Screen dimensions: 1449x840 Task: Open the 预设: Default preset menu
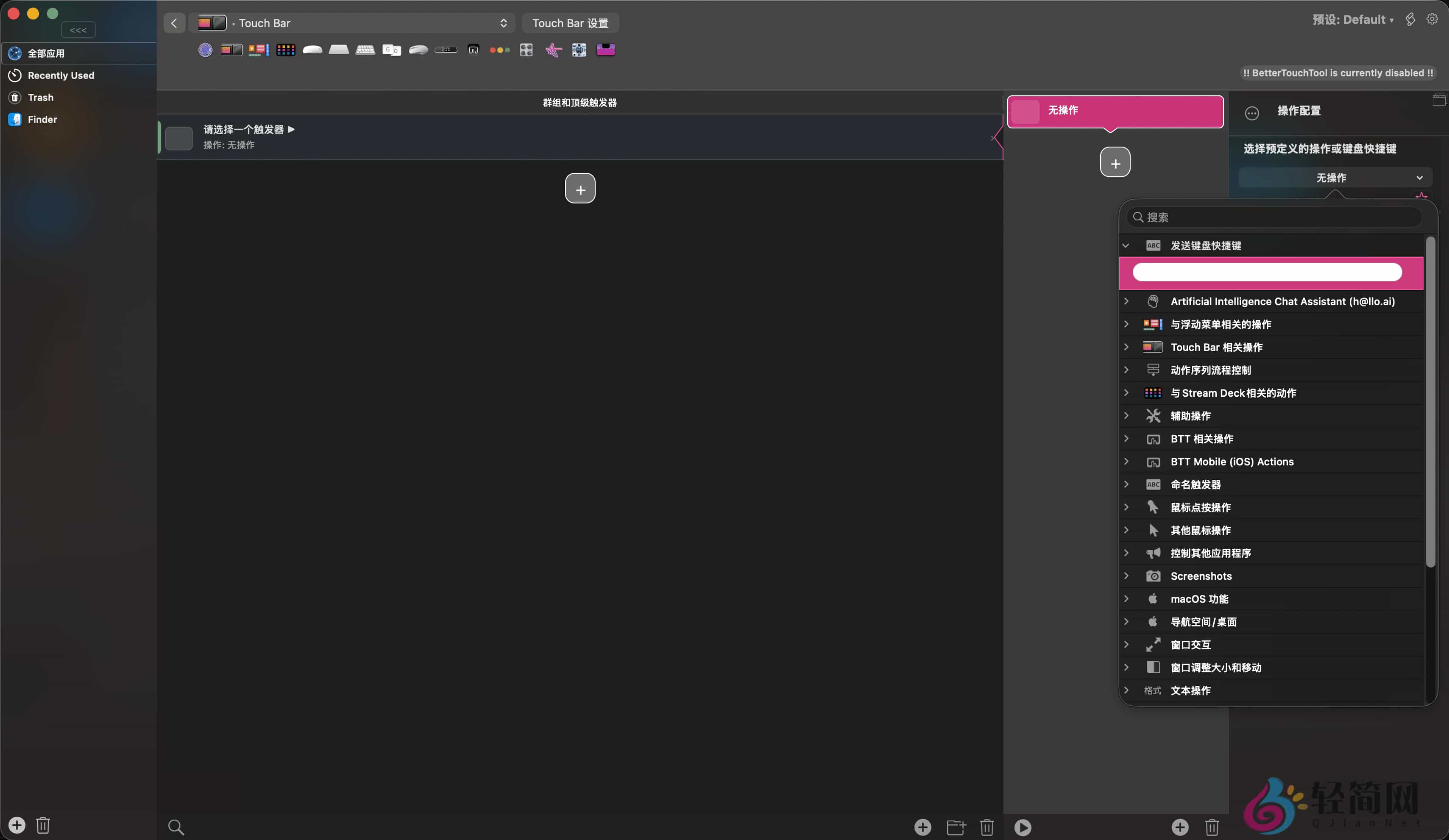1352,19
